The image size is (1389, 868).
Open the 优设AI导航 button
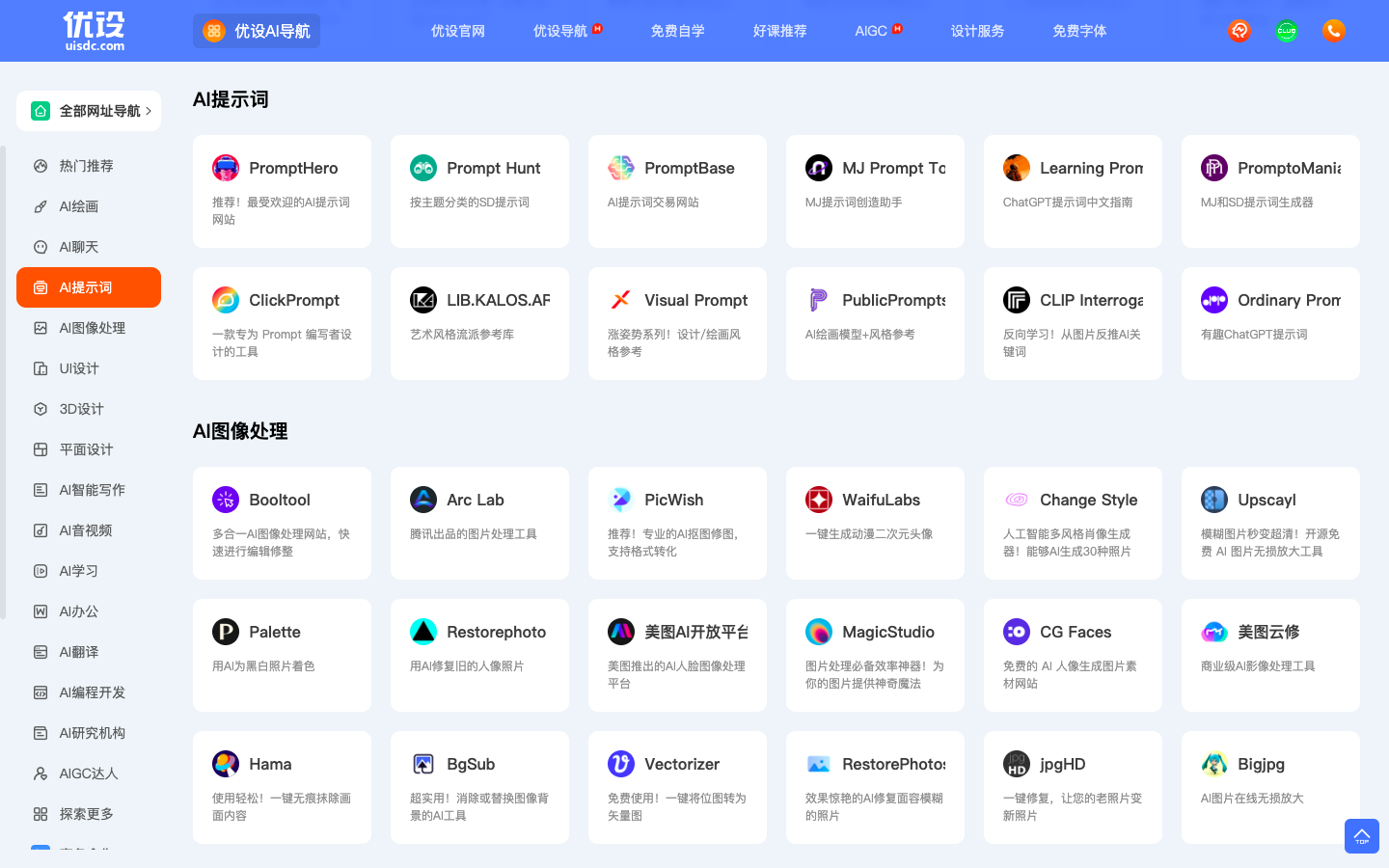click(257, 31)
